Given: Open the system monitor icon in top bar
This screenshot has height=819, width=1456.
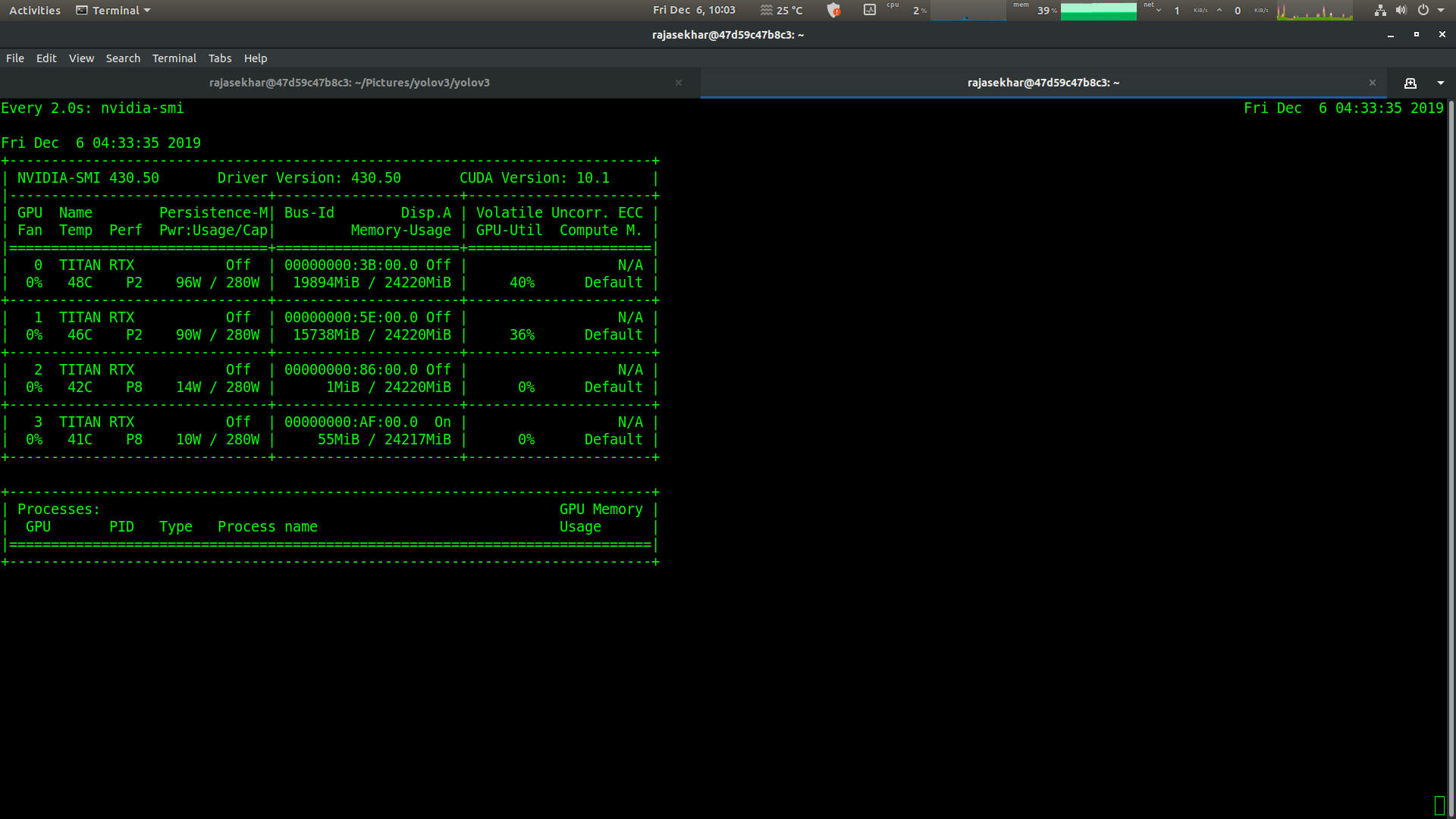Looking at the screenshot, I should tap(870, 11).
